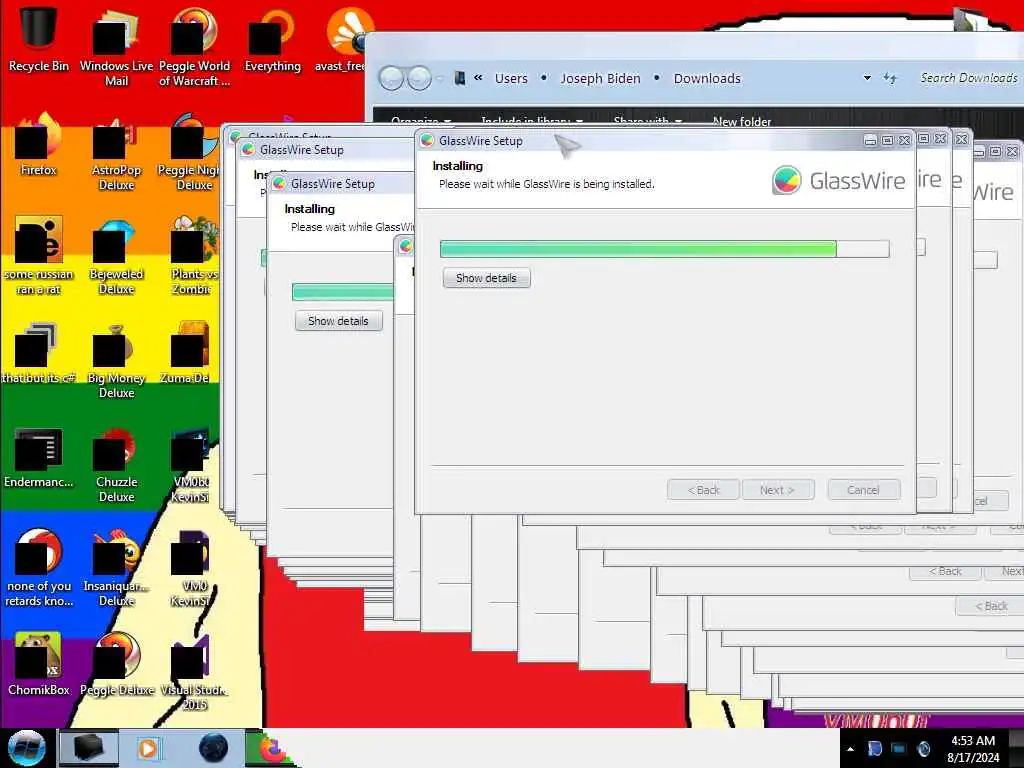The image size is (1024, 768).
Task: Click the Explorer refresh button
Action: [889, 78]
